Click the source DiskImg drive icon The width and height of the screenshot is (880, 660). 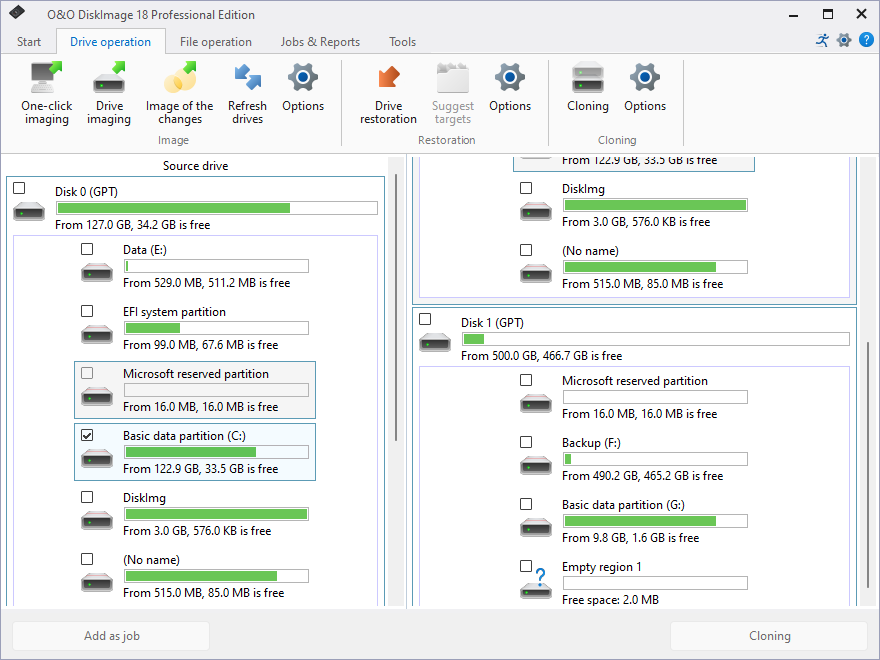pos(97,520)
